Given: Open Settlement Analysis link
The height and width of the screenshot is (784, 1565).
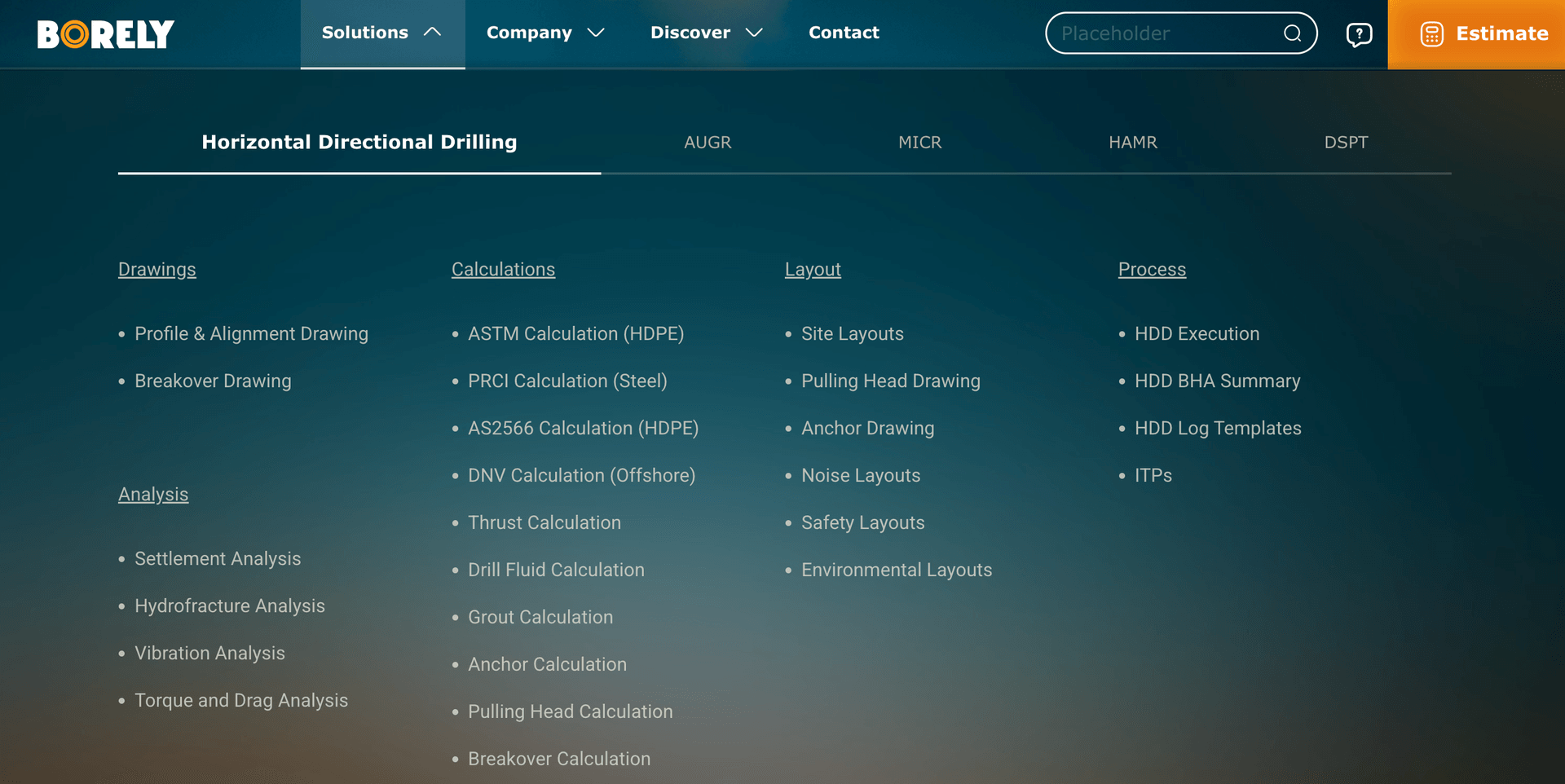Looking at the screenshot, I should [x=218, y=559].
